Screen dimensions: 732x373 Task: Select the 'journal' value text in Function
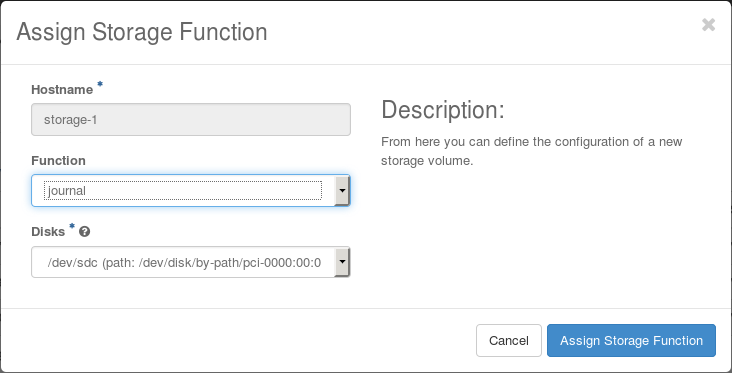[67, 191]
